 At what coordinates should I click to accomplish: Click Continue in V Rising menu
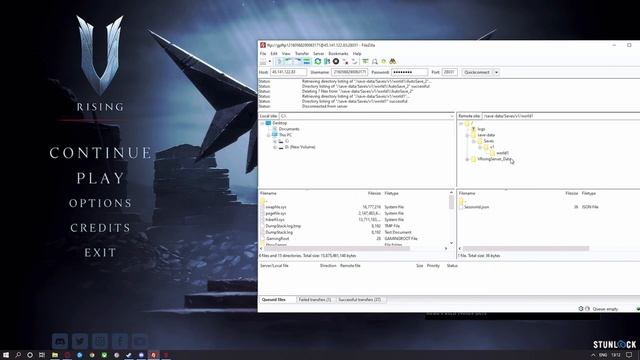[x=100, y=153]
